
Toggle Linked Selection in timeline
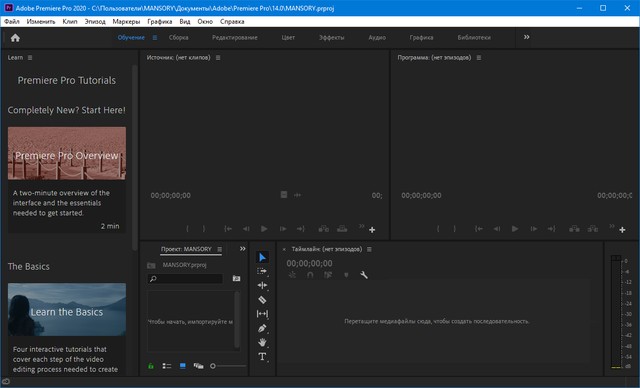pyautogui.click(x=328, y=275)
